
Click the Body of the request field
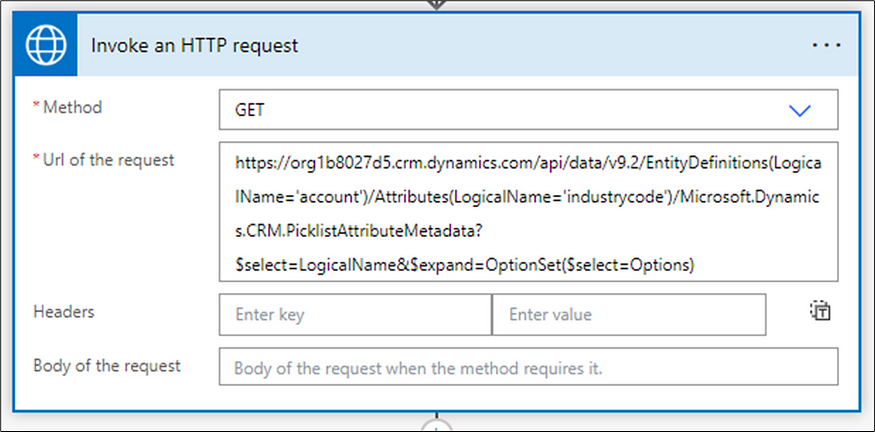tap(528, 367)
